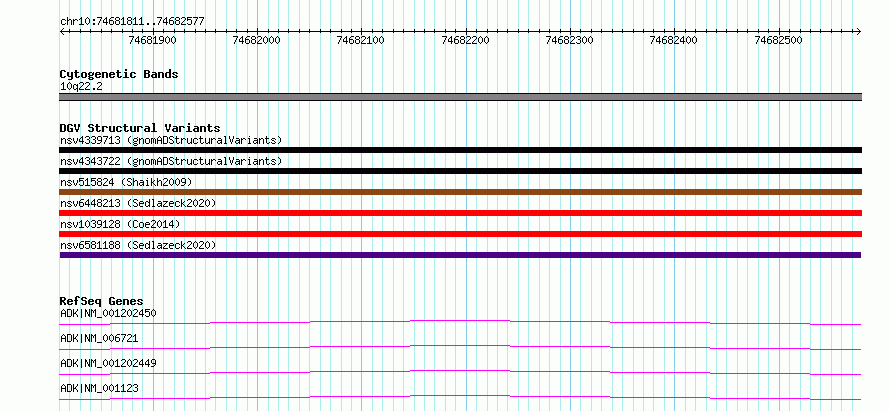Click ruler tick label 74682500

click(778, 40)
